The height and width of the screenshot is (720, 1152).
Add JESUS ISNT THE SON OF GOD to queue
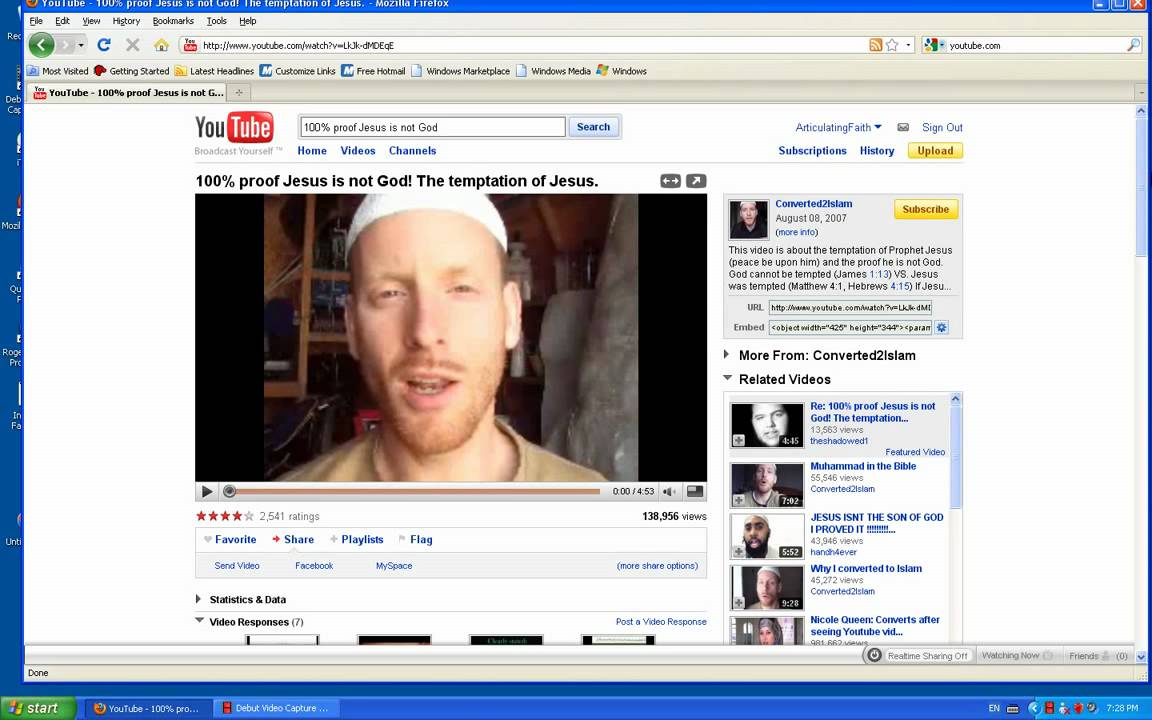click(738, 551)
